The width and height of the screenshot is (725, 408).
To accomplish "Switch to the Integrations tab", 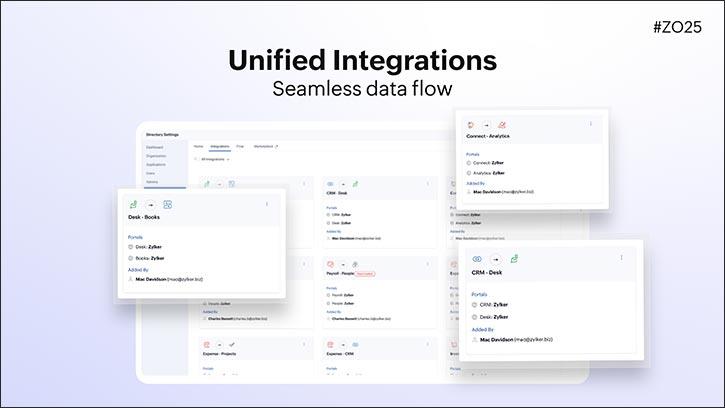I will tap(219, 146).
